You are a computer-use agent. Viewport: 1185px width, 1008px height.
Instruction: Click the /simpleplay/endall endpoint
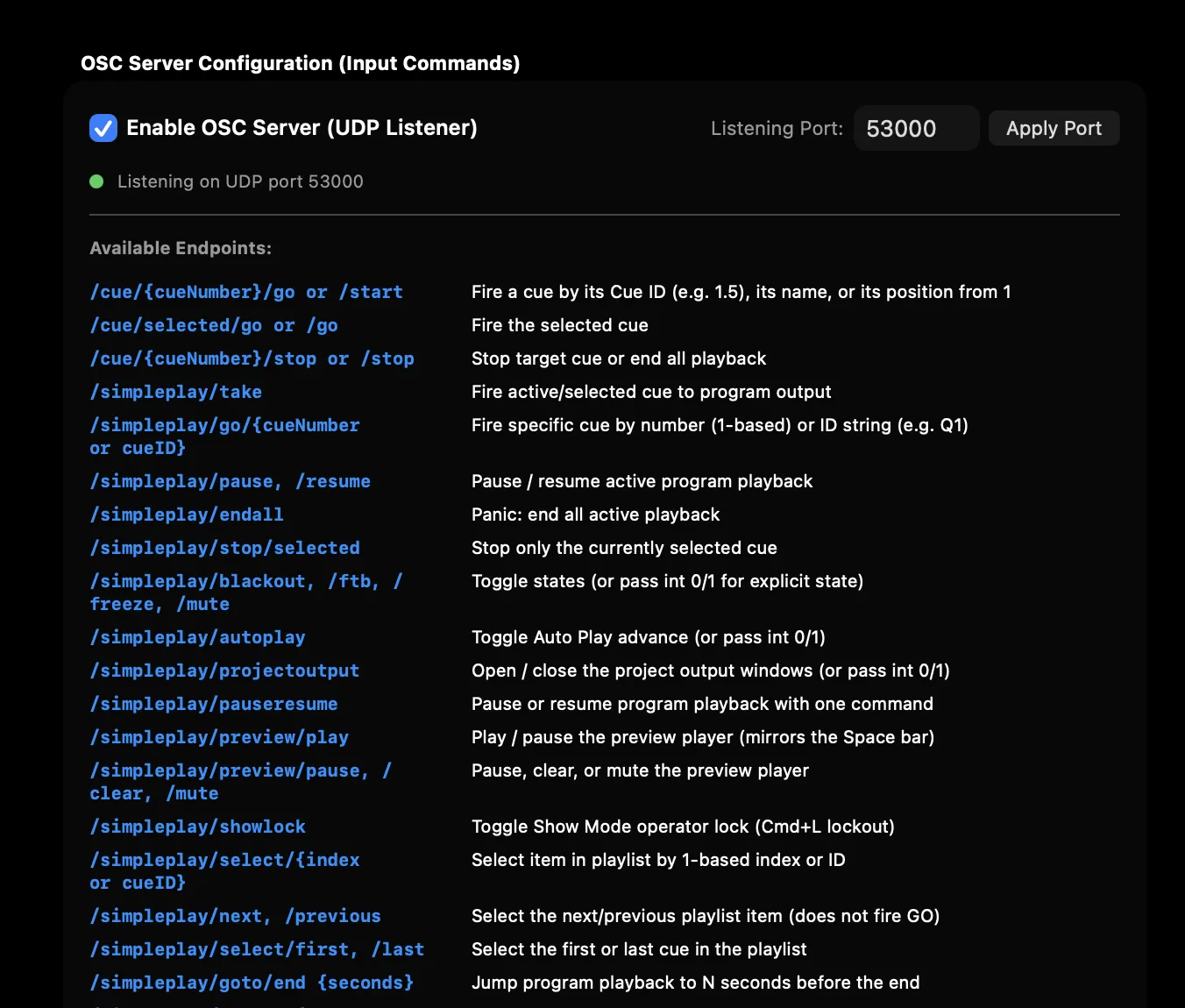point(187,515)
